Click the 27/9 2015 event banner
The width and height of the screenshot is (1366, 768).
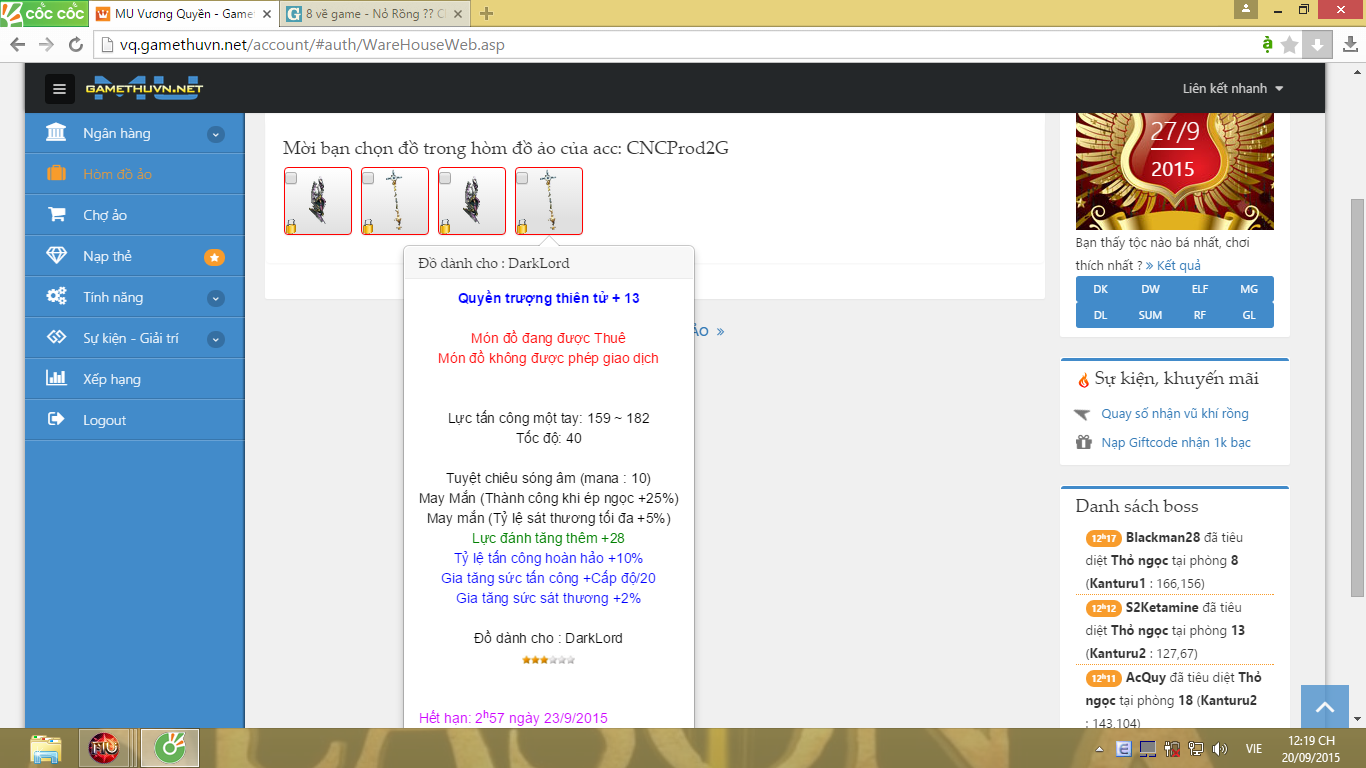pos(1174,170)
